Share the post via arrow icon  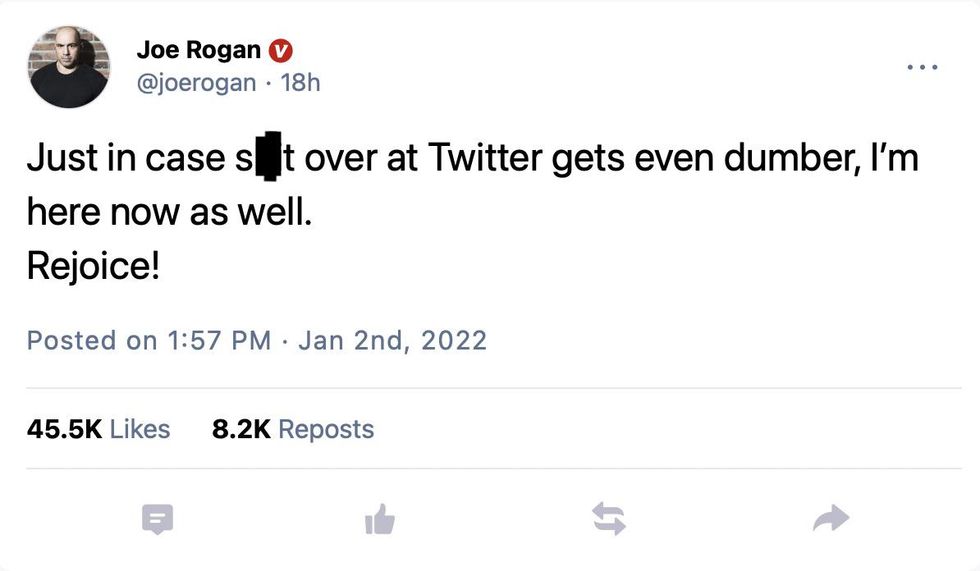tap(831, 518)
